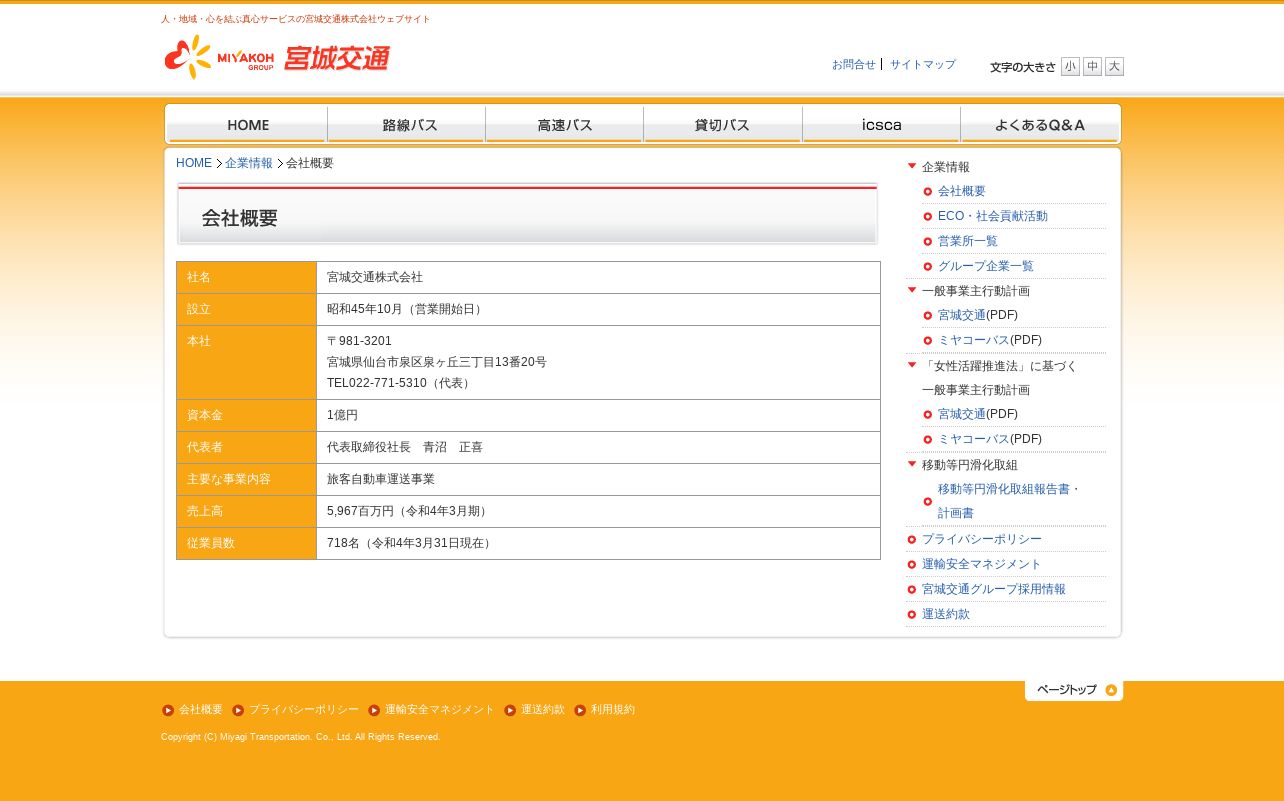Open プライバシーポリシー in the sidebar
Viewport: 1284px width, 801px height.
[982, 539]
